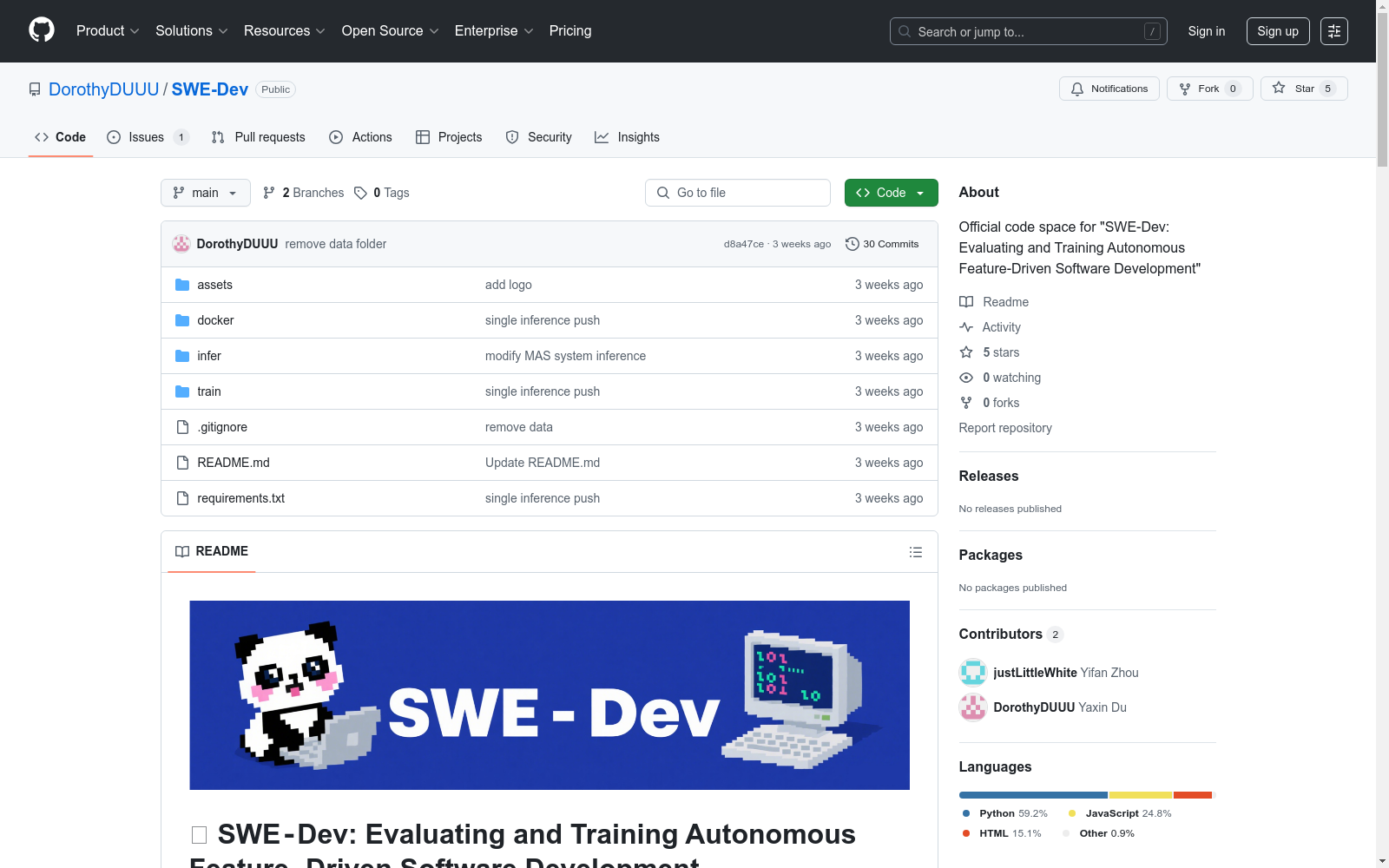
Task: Click the DorothyDUUU avatar in the latest commit row
Action: [x=181, y=244]
